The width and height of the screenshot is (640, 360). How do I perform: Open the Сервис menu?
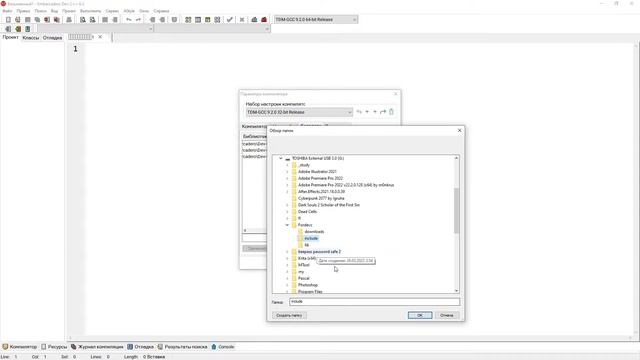pos(112,11)
